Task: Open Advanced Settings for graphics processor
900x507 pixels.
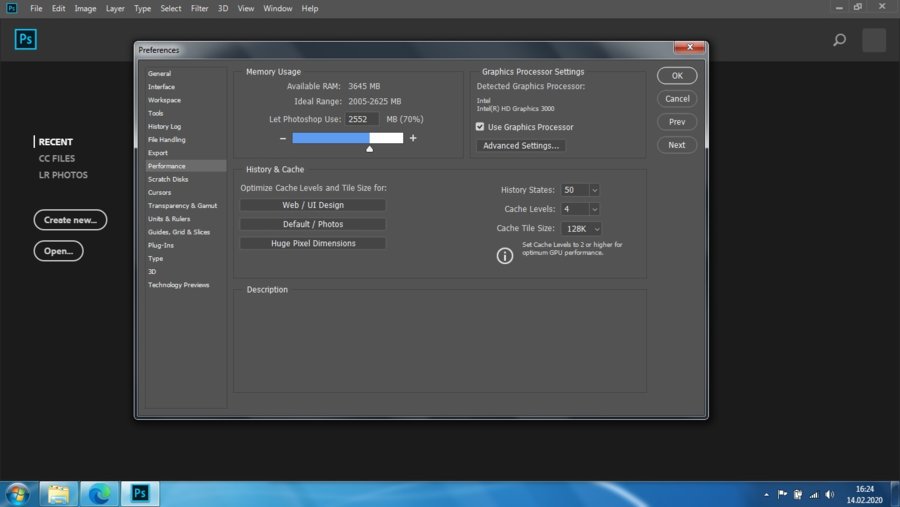Action: click(521, 146)
